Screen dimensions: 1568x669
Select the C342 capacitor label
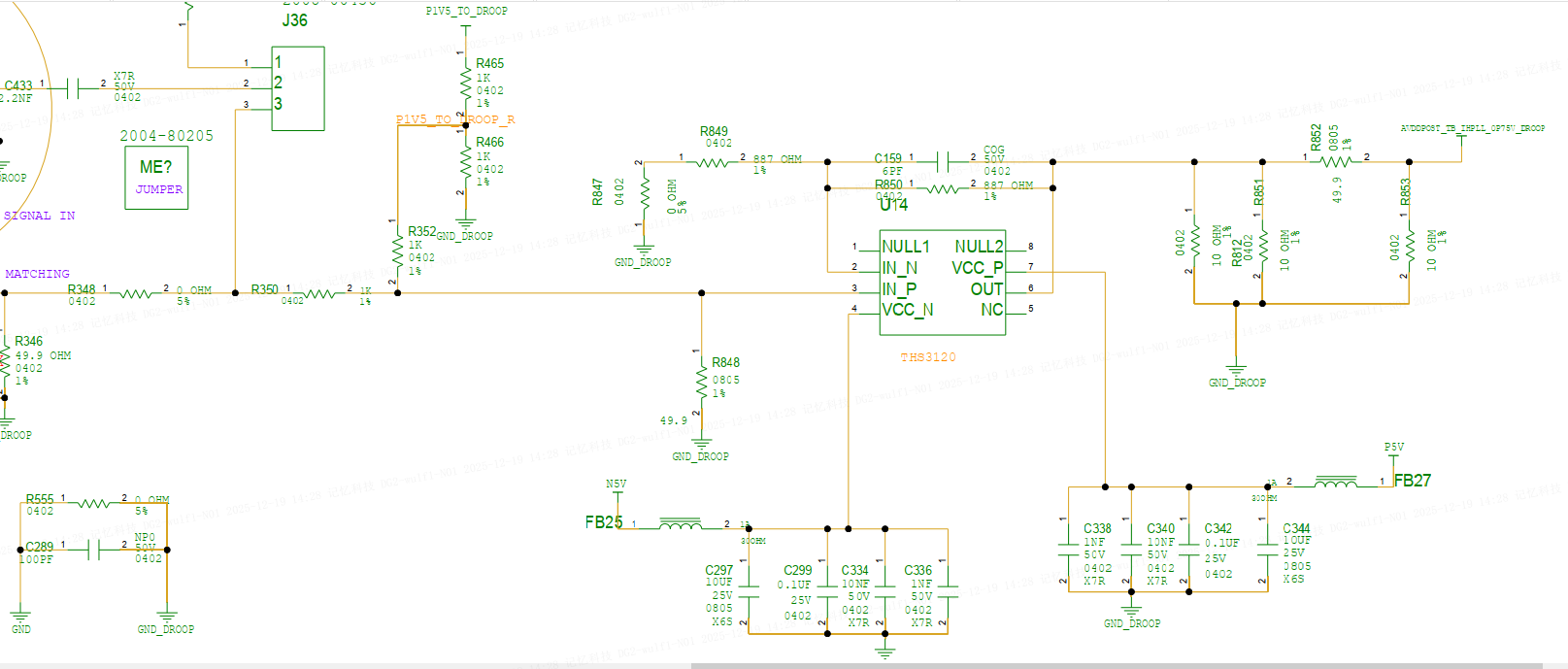tap(1218, 528)
